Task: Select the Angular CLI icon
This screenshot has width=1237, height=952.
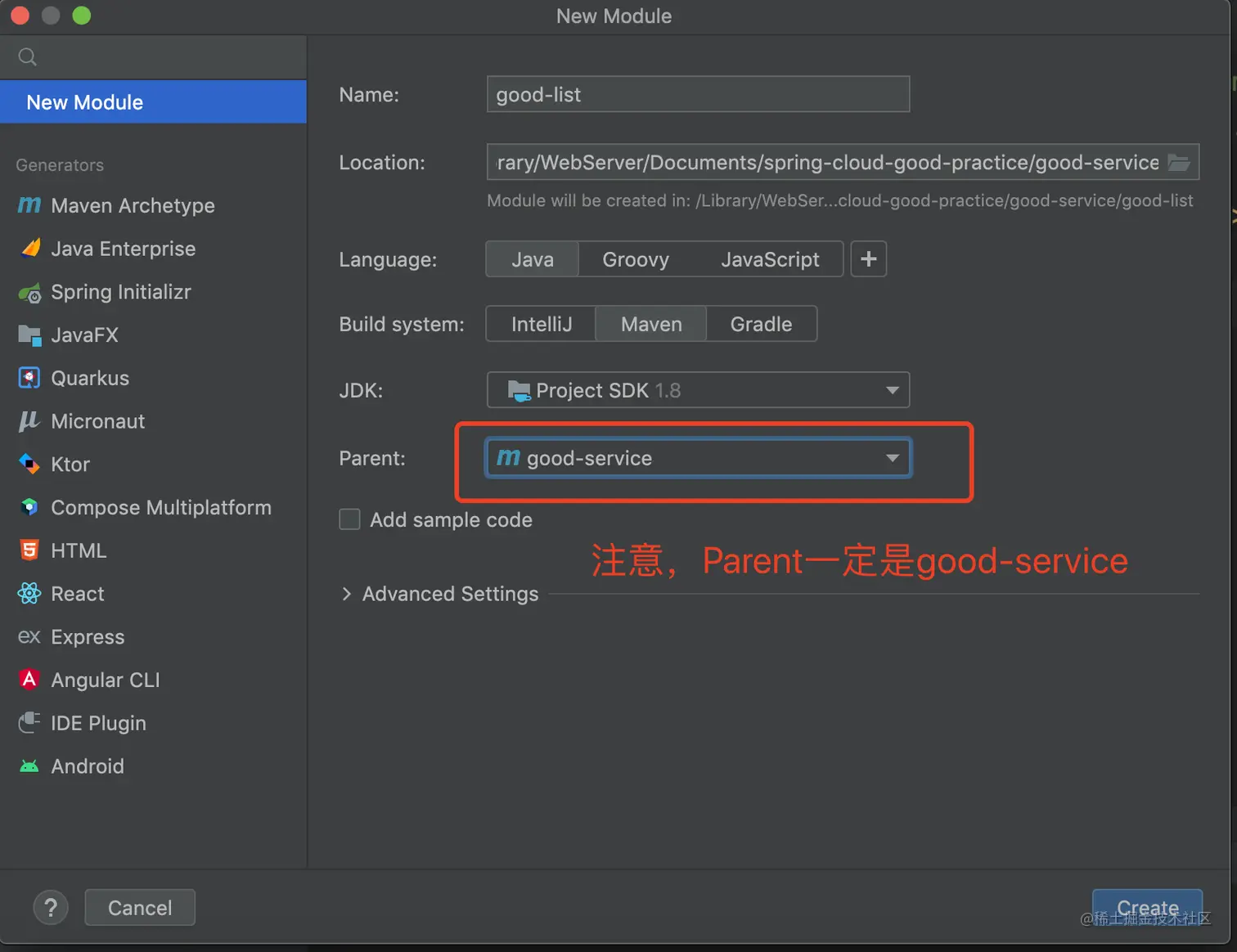Action: tap(29, 680)
